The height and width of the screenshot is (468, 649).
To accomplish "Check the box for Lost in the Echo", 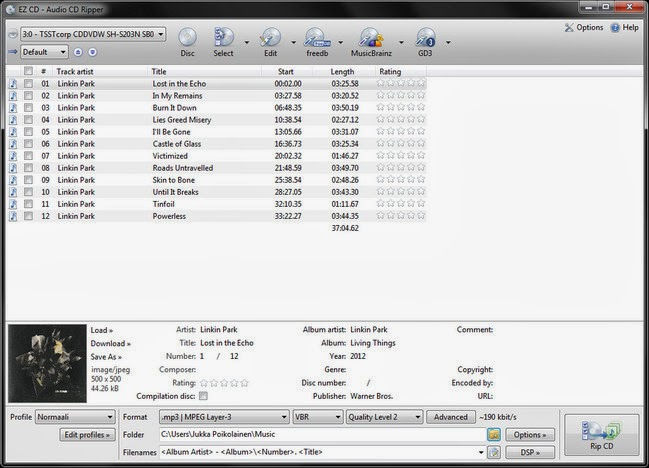I will coord(28,84).
